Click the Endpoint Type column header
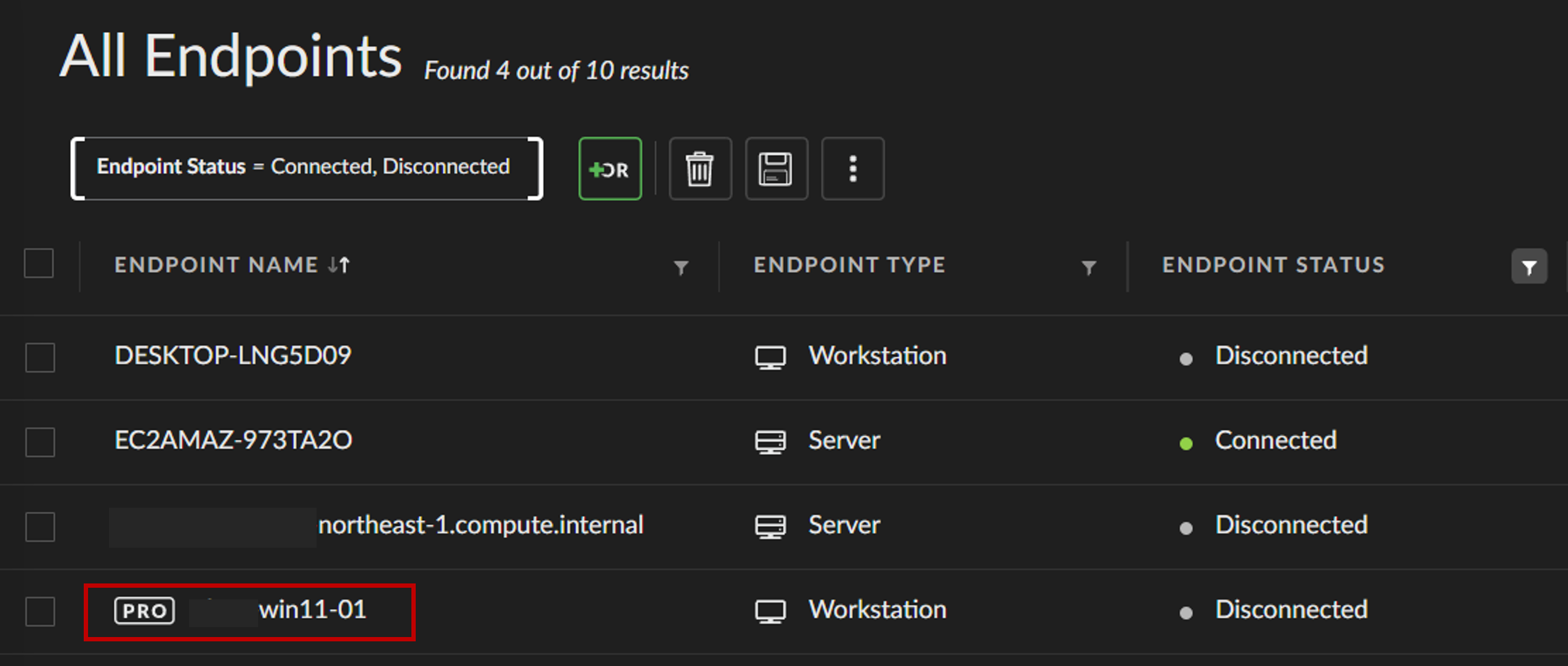The width and height of the screenshot is (1568, 666). [849, 265]
